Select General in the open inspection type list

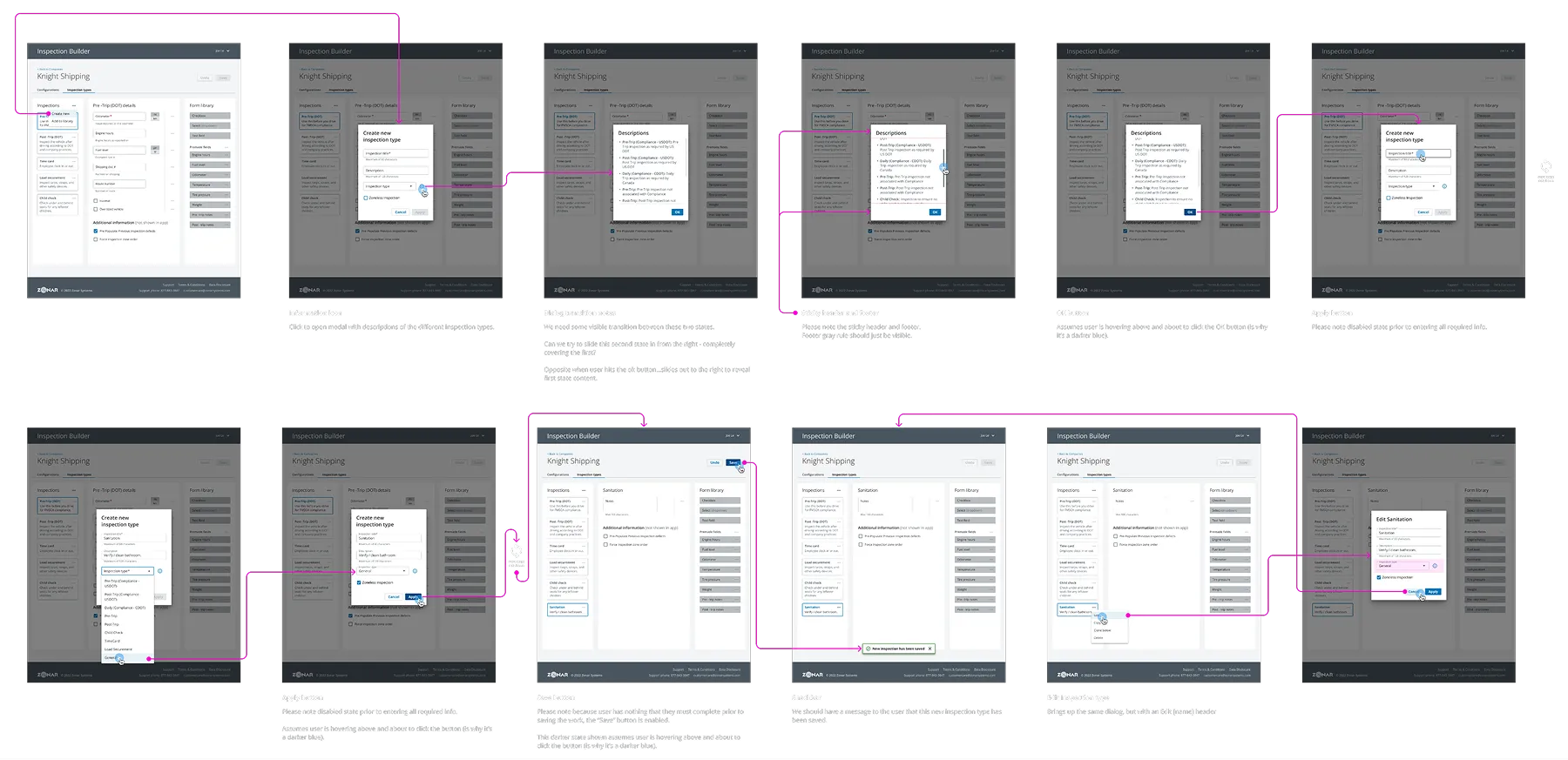click(128, 658)
